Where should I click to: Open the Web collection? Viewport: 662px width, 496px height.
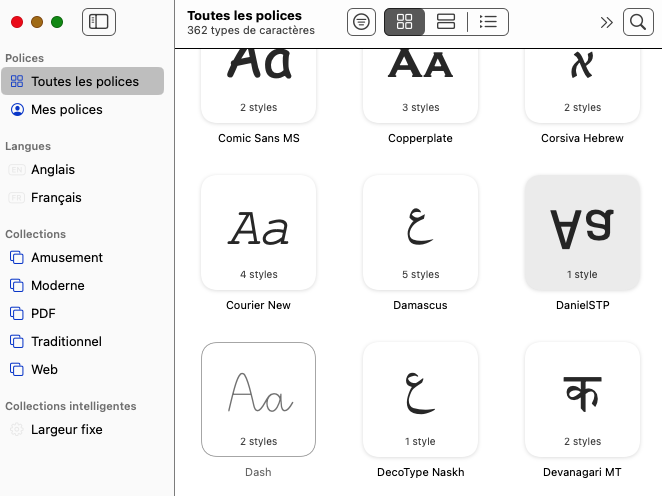coord(44,369)
